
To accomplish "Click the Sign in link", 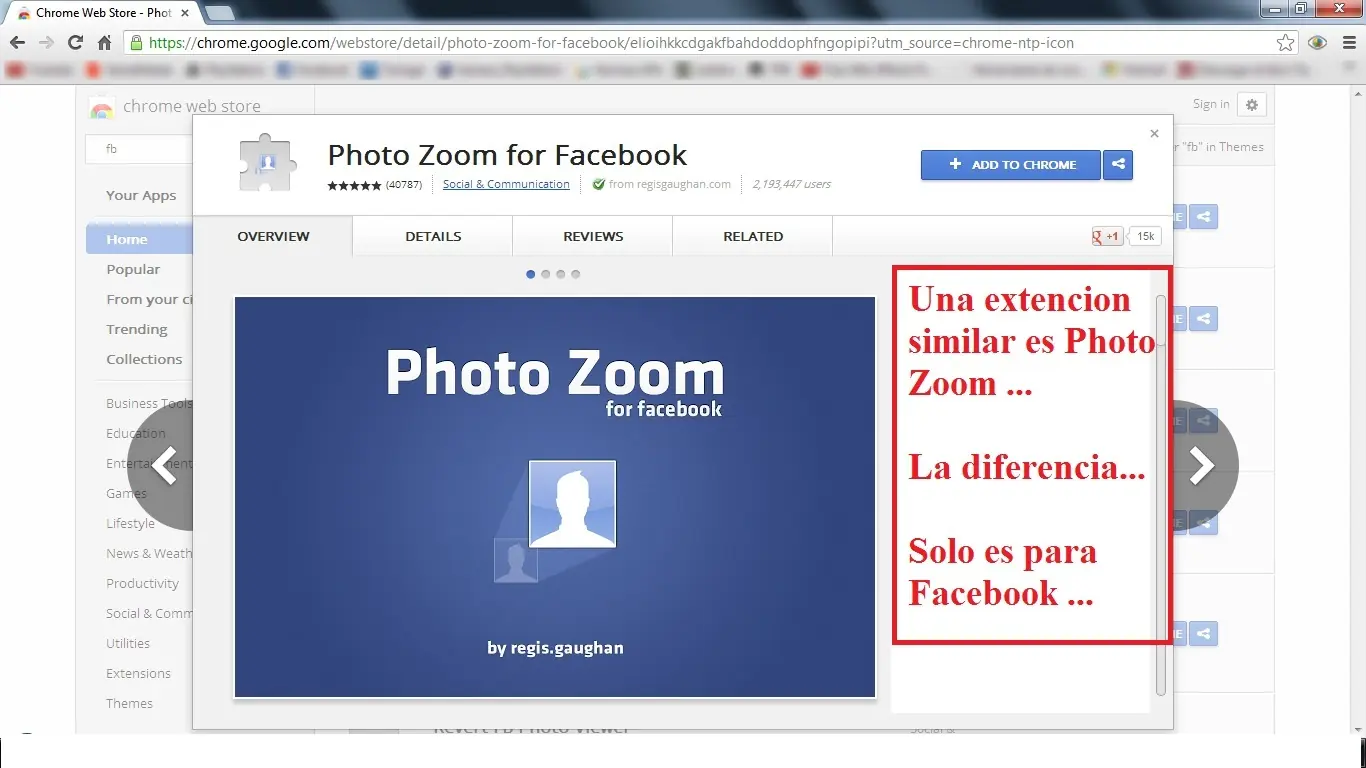I will click(1211, 104).
